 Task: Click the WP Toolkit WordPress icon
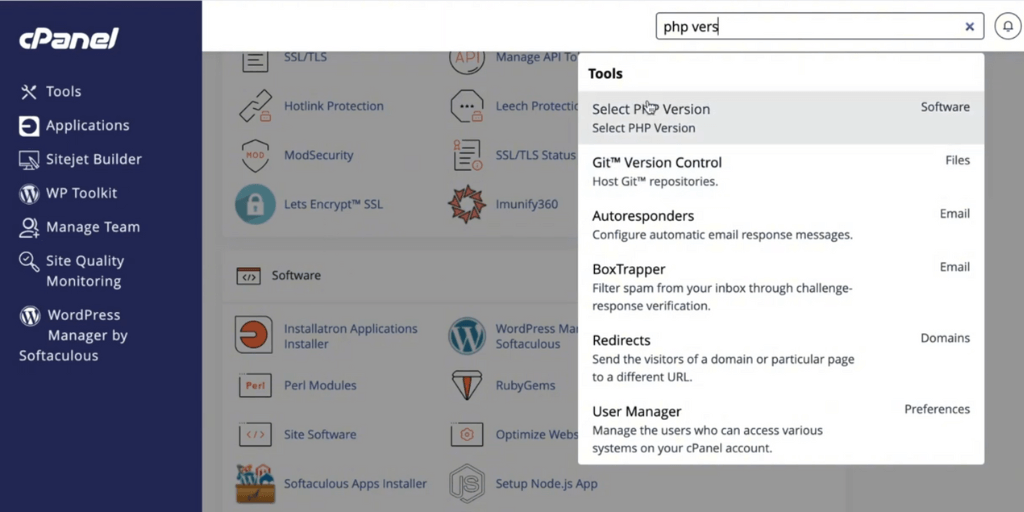(x=29, y=194)
